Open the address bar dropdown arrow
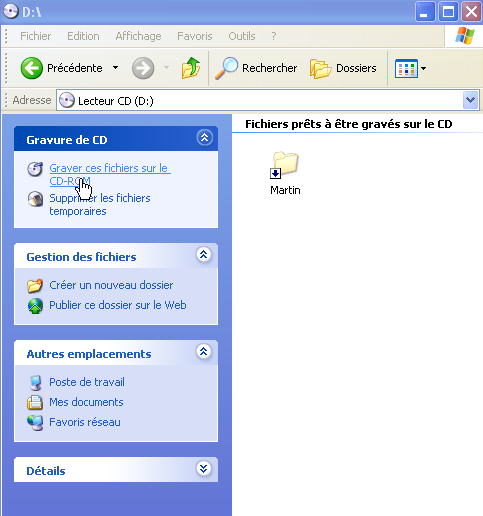This screenshot has width=483, height=516. [x=470, y=100]
